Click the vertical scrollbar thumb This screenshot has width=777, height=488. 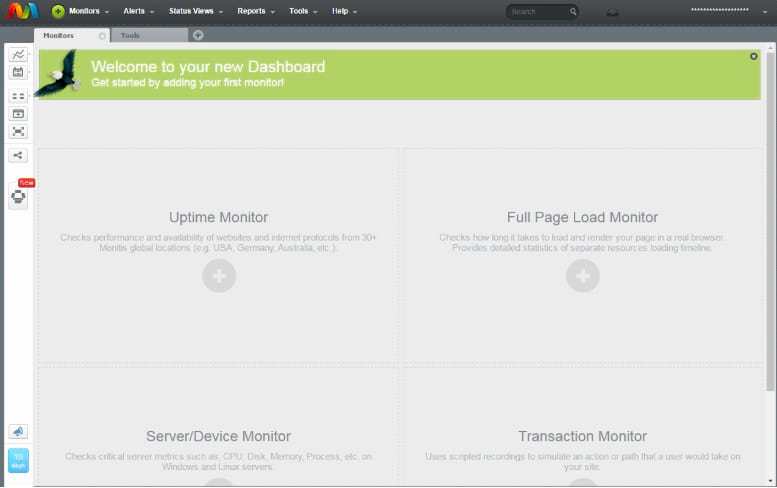click(771, 220)
